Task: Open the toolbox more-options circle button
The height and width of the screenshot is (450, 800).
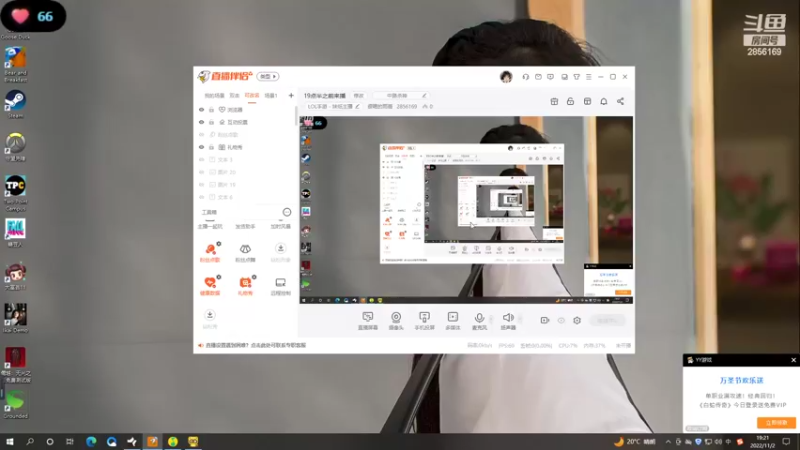Action: click(x=287, y=212)
